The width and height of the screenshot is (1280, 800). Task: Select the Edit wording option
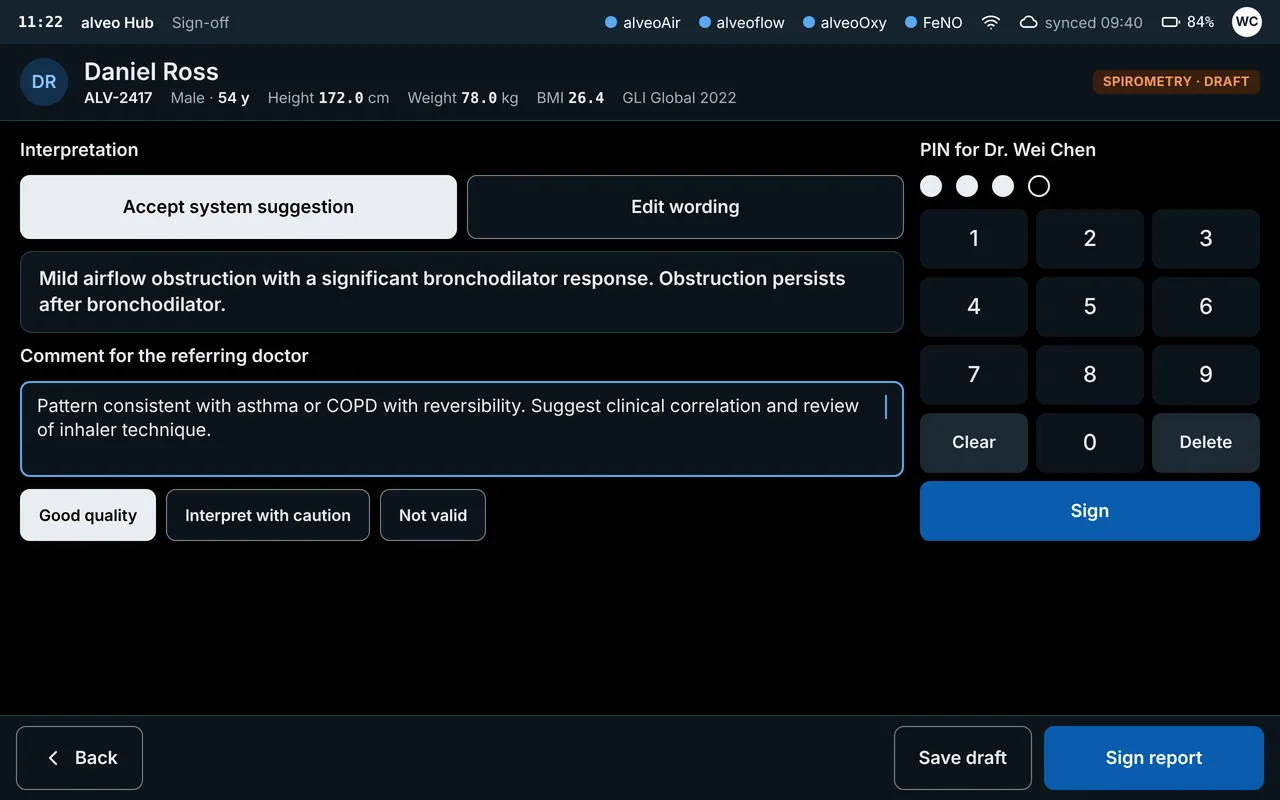tap(685, 207)
